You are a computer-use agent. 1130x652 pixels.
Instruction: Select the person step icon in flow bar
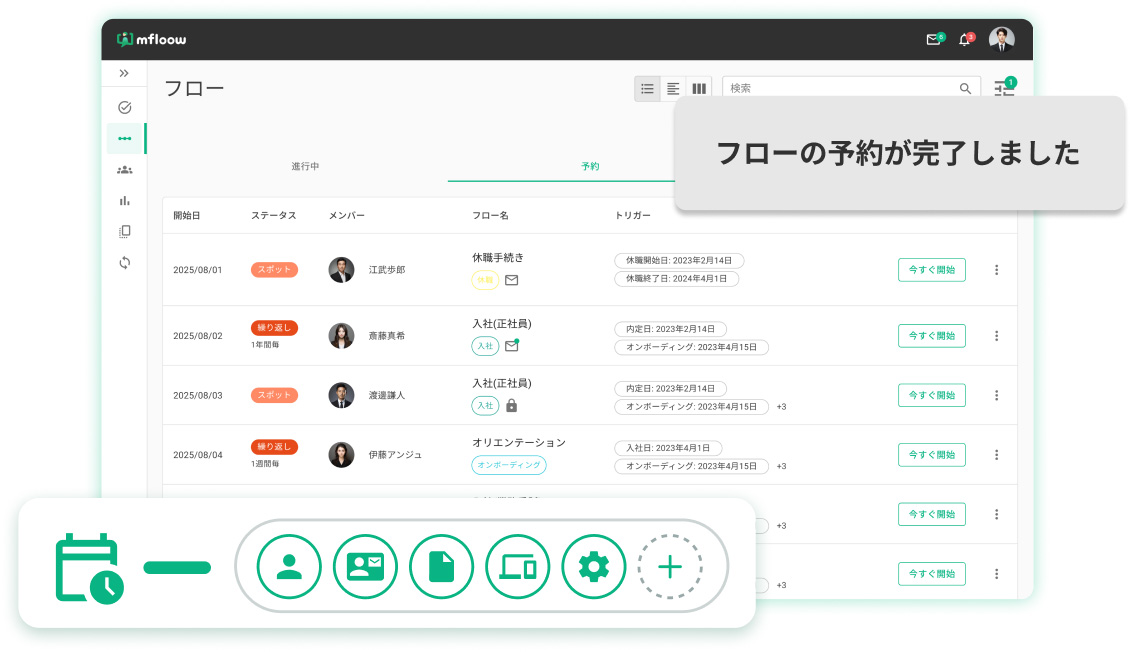coord(289,566)
